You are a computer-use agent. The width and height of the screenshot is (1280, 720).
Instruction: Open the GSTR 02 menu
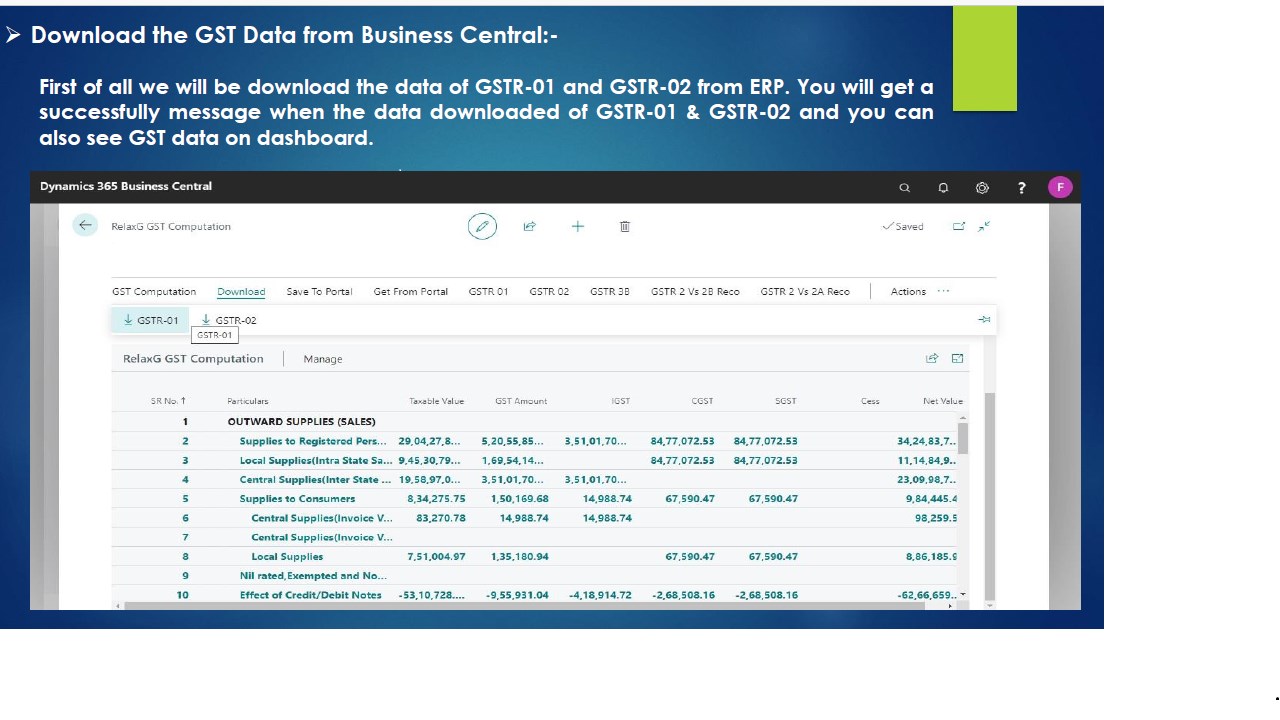point(549,292)
